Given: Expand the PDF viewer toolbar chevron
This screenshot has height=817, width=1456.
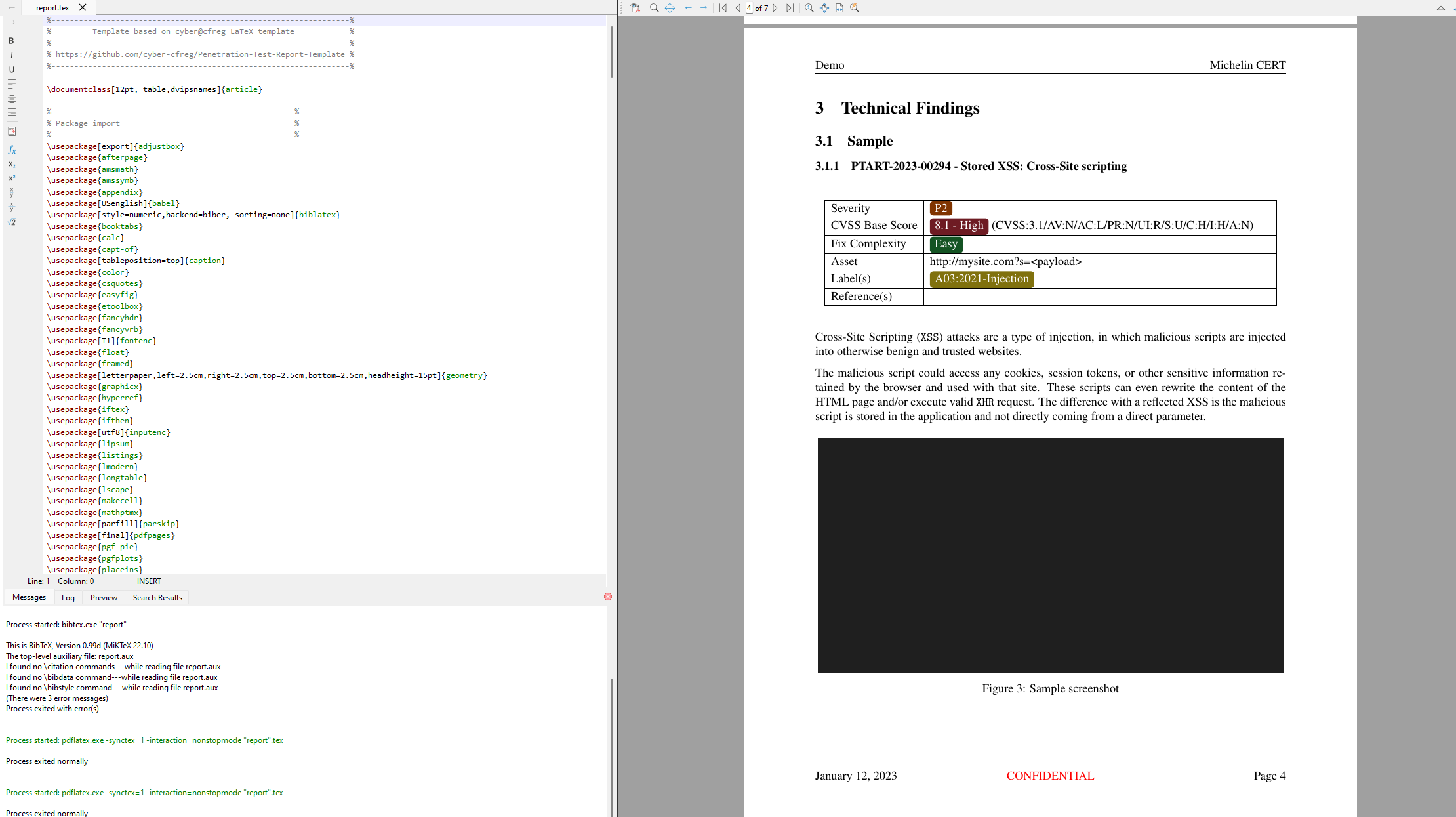Looking at the screenshot, I should (1440, 8).
